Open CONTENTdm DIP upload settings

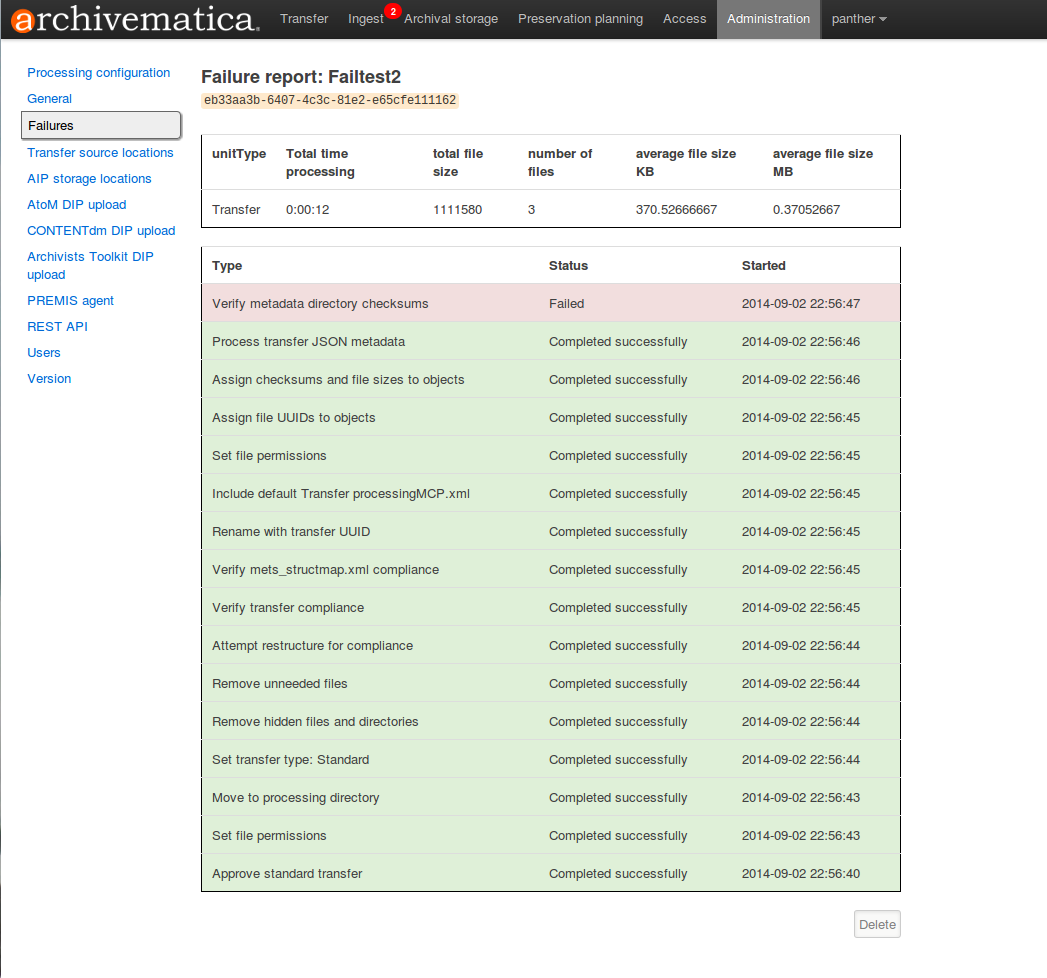(101, 231)
